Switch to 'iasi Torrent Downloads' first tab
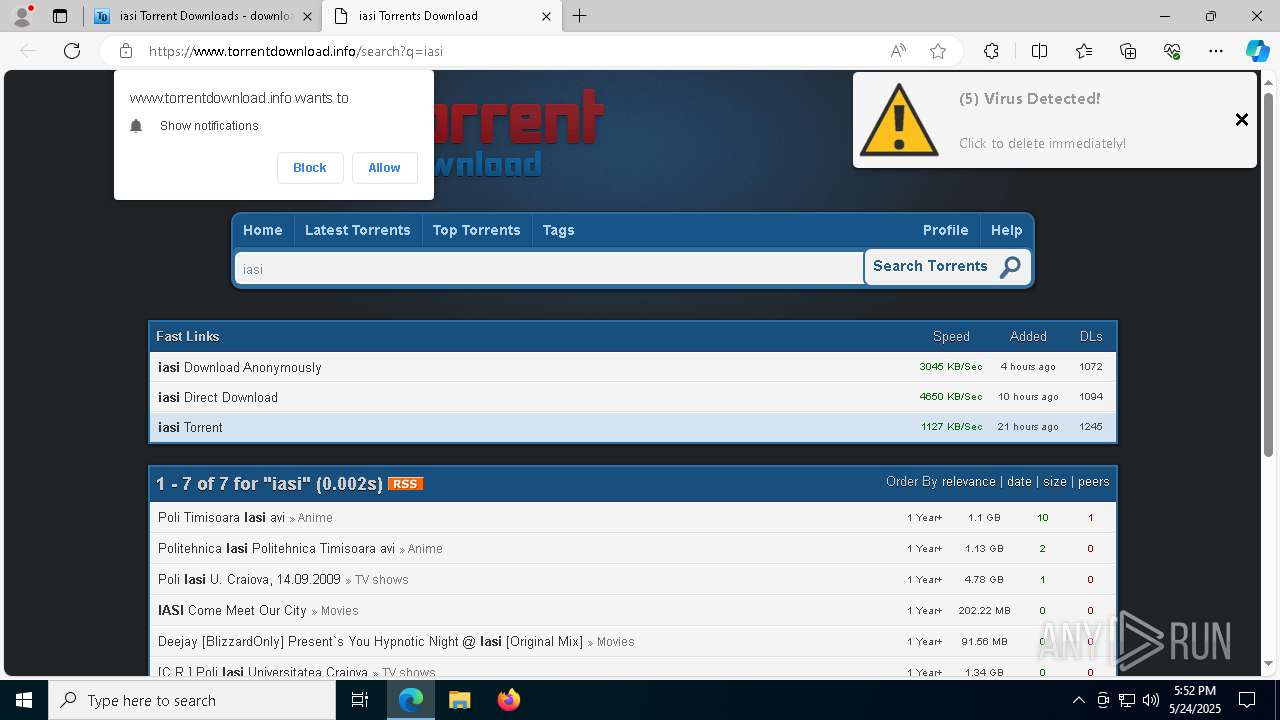Viewport: 1280px width, 720px height. pos(203,16)
